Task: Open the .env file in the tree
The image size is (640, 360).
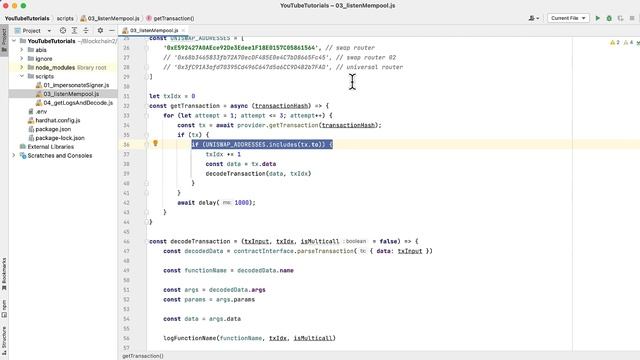Action: [x=41, y=111]
